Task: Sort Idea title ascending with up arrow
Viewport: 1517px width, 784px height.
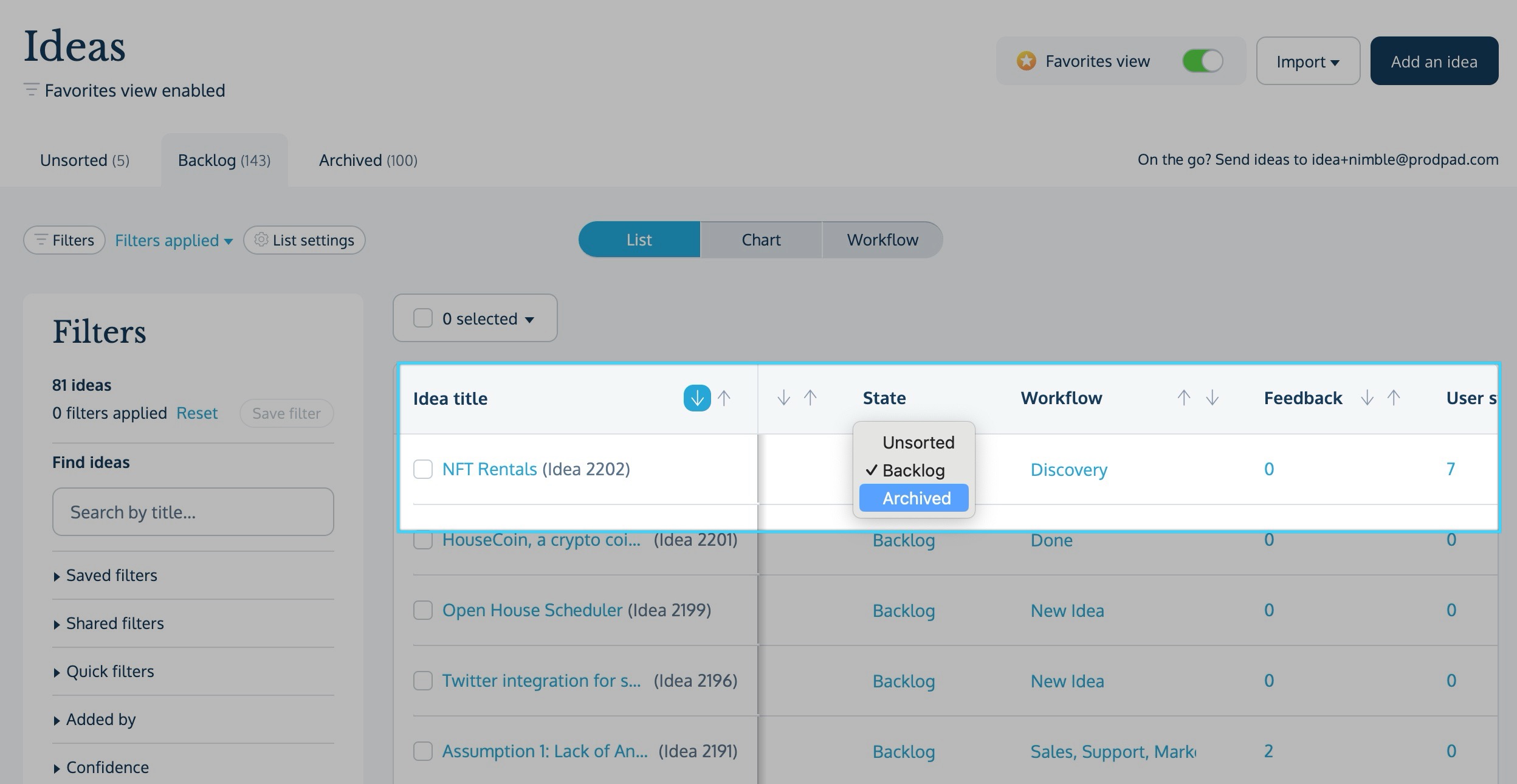Action: pyautogui.click(x=724, y=398)
